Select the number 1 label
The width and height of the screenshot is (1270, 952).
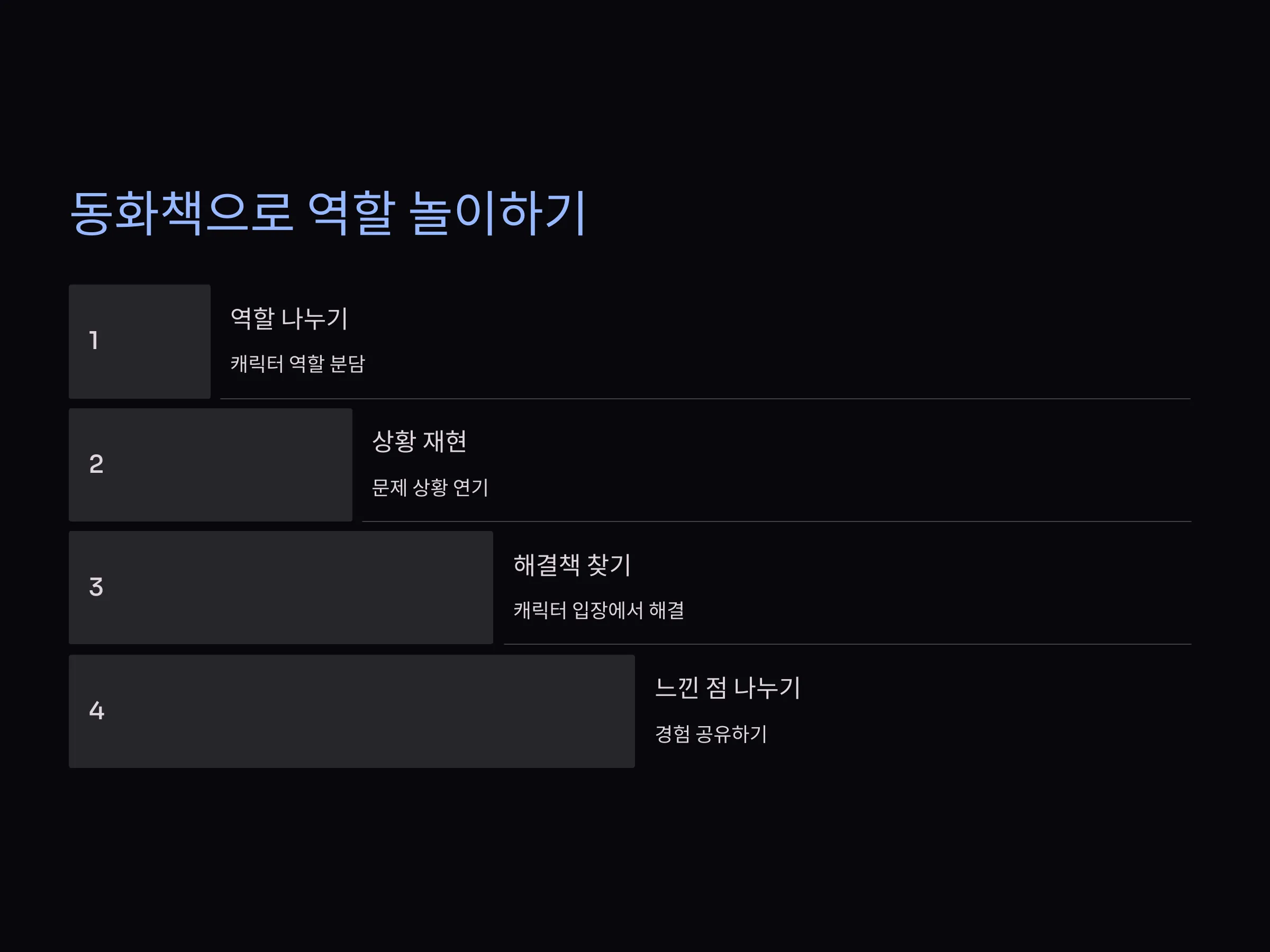tap(94, 340)
